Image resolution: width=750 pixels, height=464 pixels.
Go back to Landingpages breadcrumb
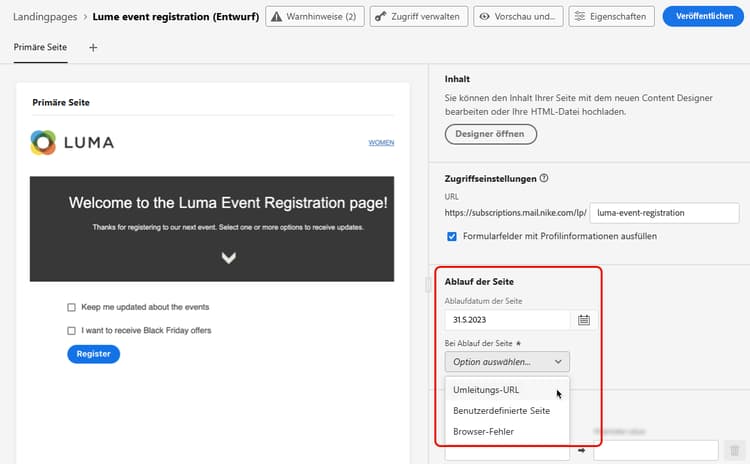pyautogui.click(x=45, y=17)
